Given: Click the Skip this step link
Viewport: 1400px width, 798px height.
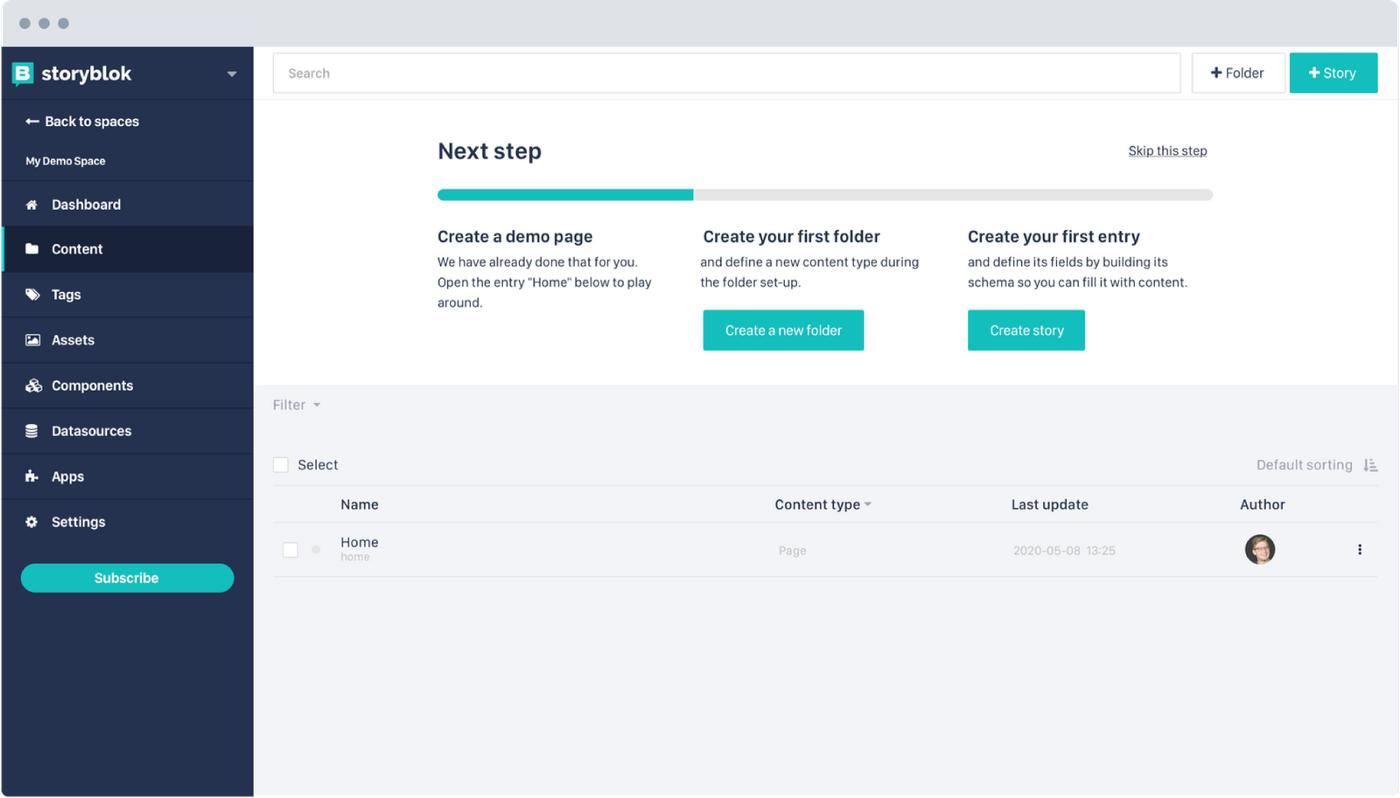Looking at the screenshot, I should (1167, 151).
